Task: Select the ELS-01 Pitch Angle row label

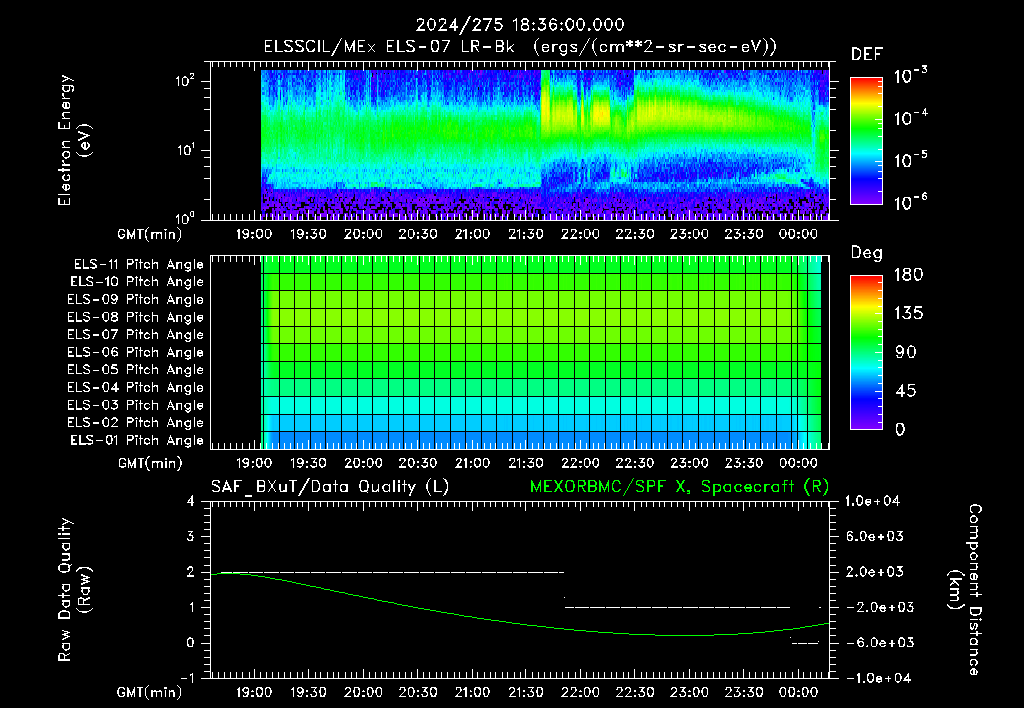Action: [x=136, y=441]
